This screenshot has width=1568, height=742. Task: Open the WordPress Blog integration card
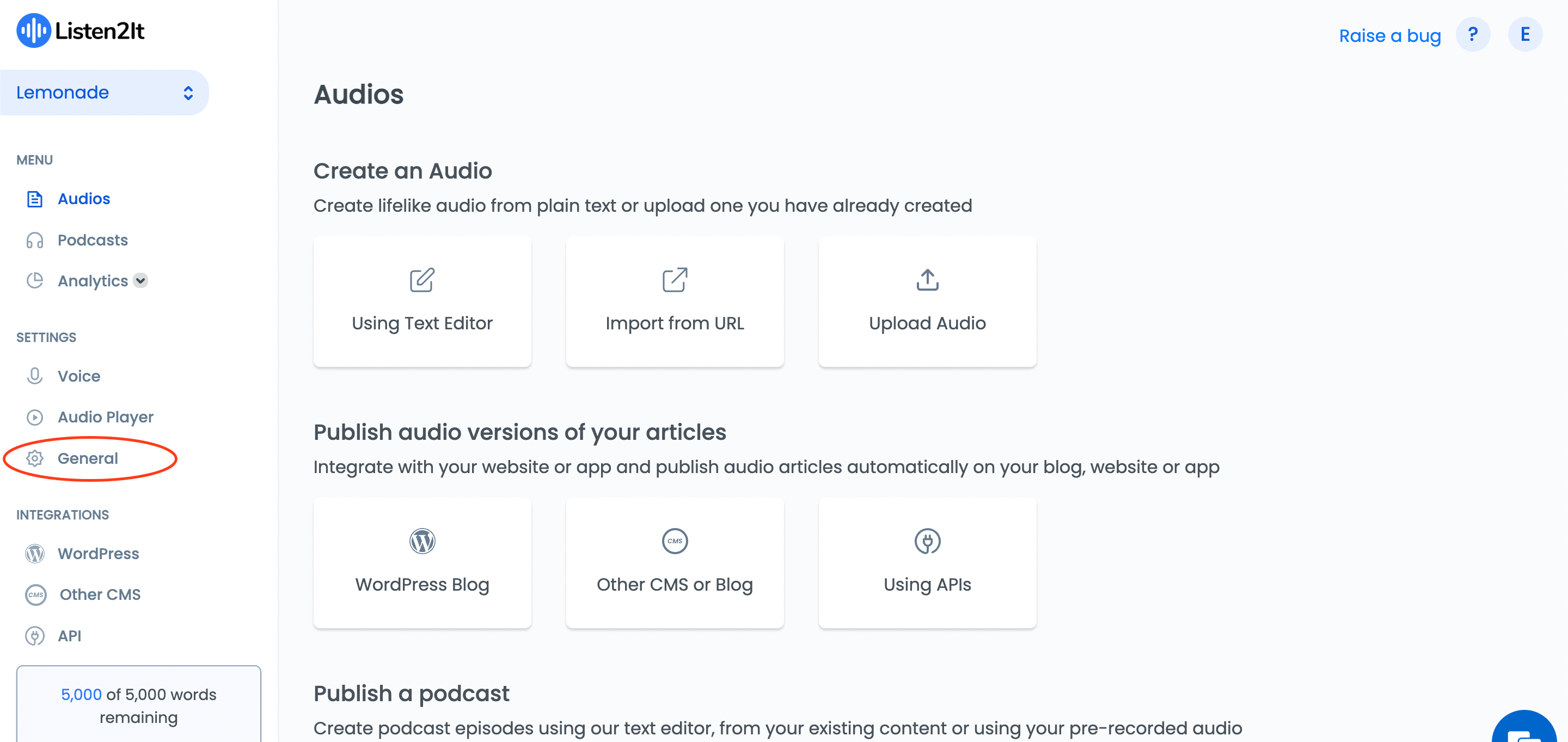422,562
